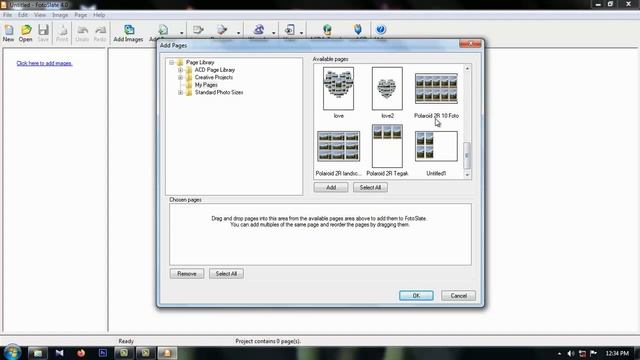Select the Page Library tree label
Viewport: 640px width, 360px height.
coord(200,62)
